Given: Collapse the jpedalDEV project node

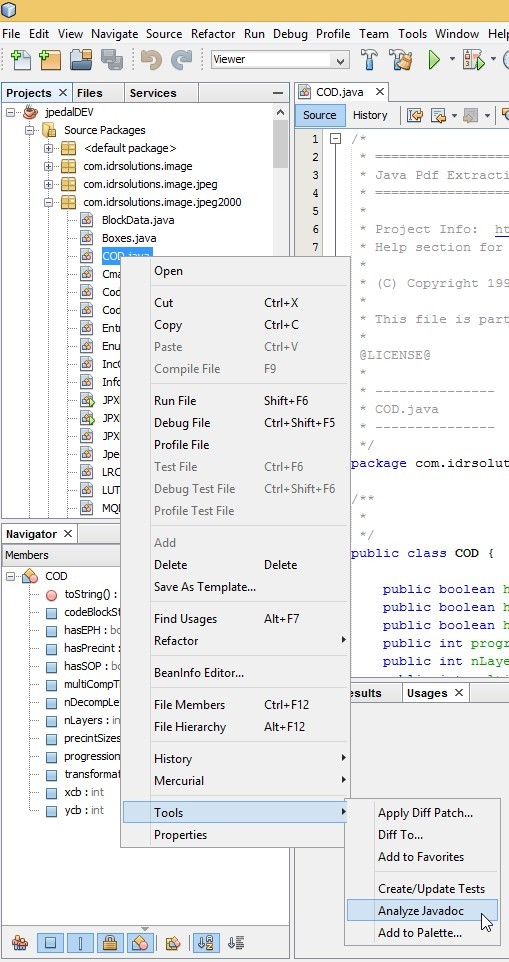Looking at the screenshot, I should click(x=10, y=112).
